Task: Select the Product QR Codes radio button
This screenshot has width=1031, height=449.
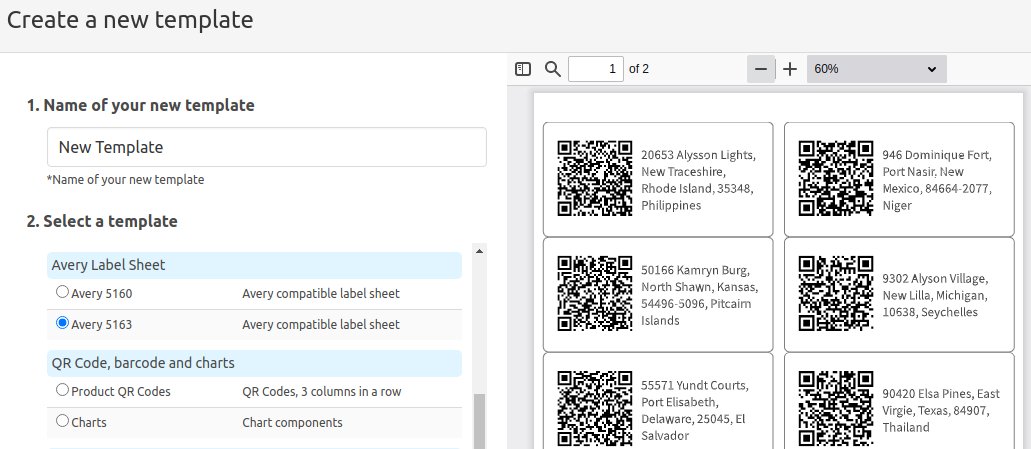Action: pyautogui.click(x=62, y=390)
